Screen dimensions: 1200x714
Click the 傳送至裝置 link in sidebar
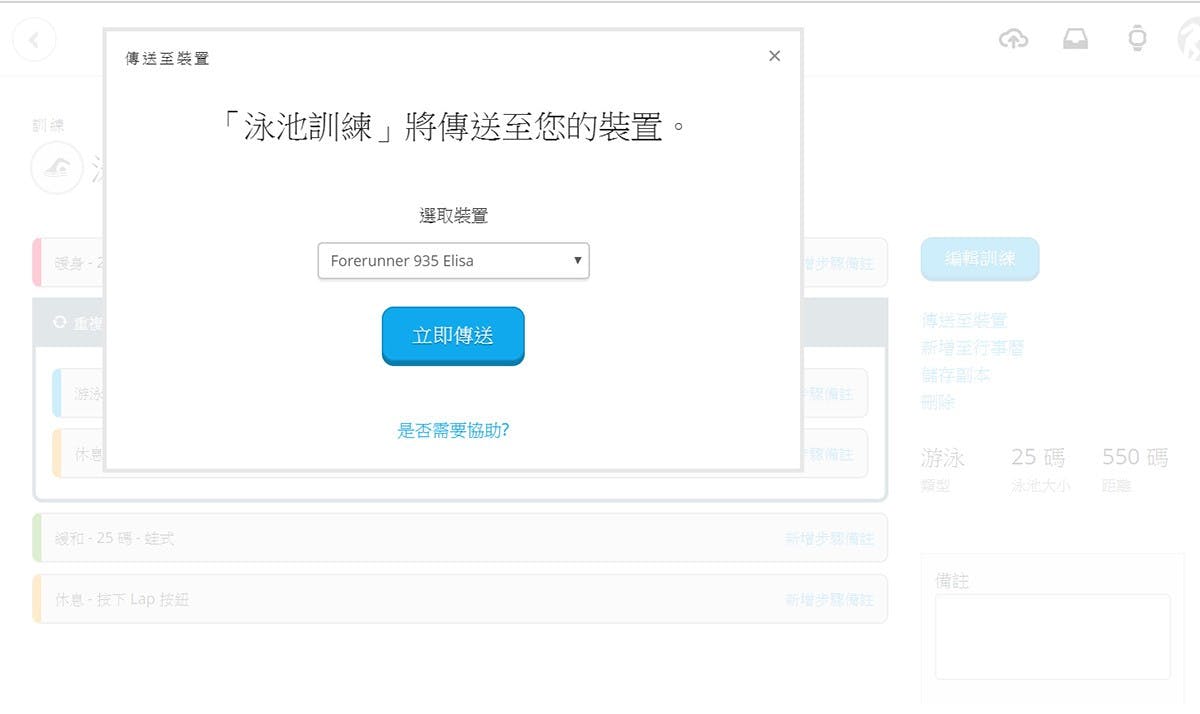[x=964, y=321]
